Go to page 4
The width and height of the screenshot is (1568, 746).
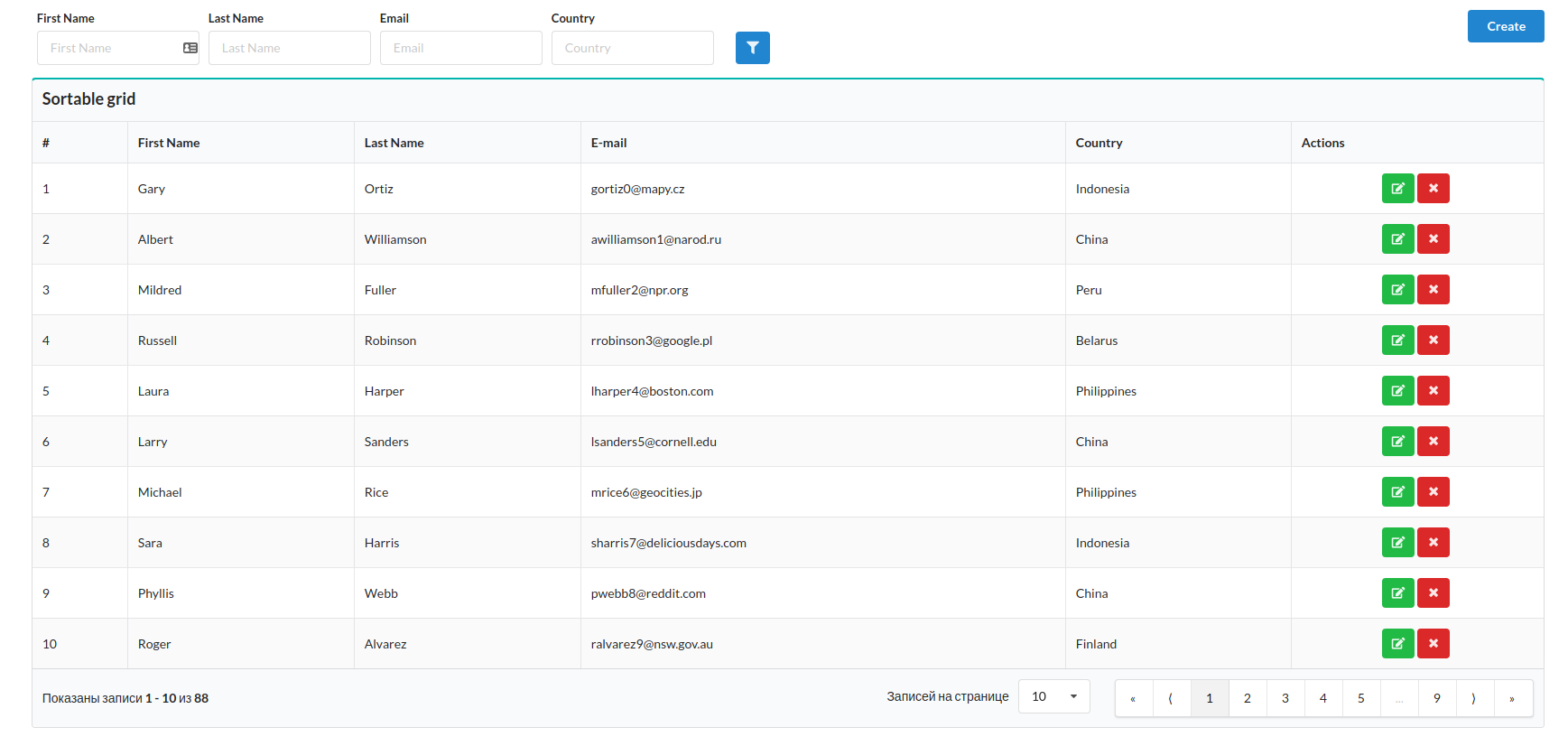click(1323, 698)
